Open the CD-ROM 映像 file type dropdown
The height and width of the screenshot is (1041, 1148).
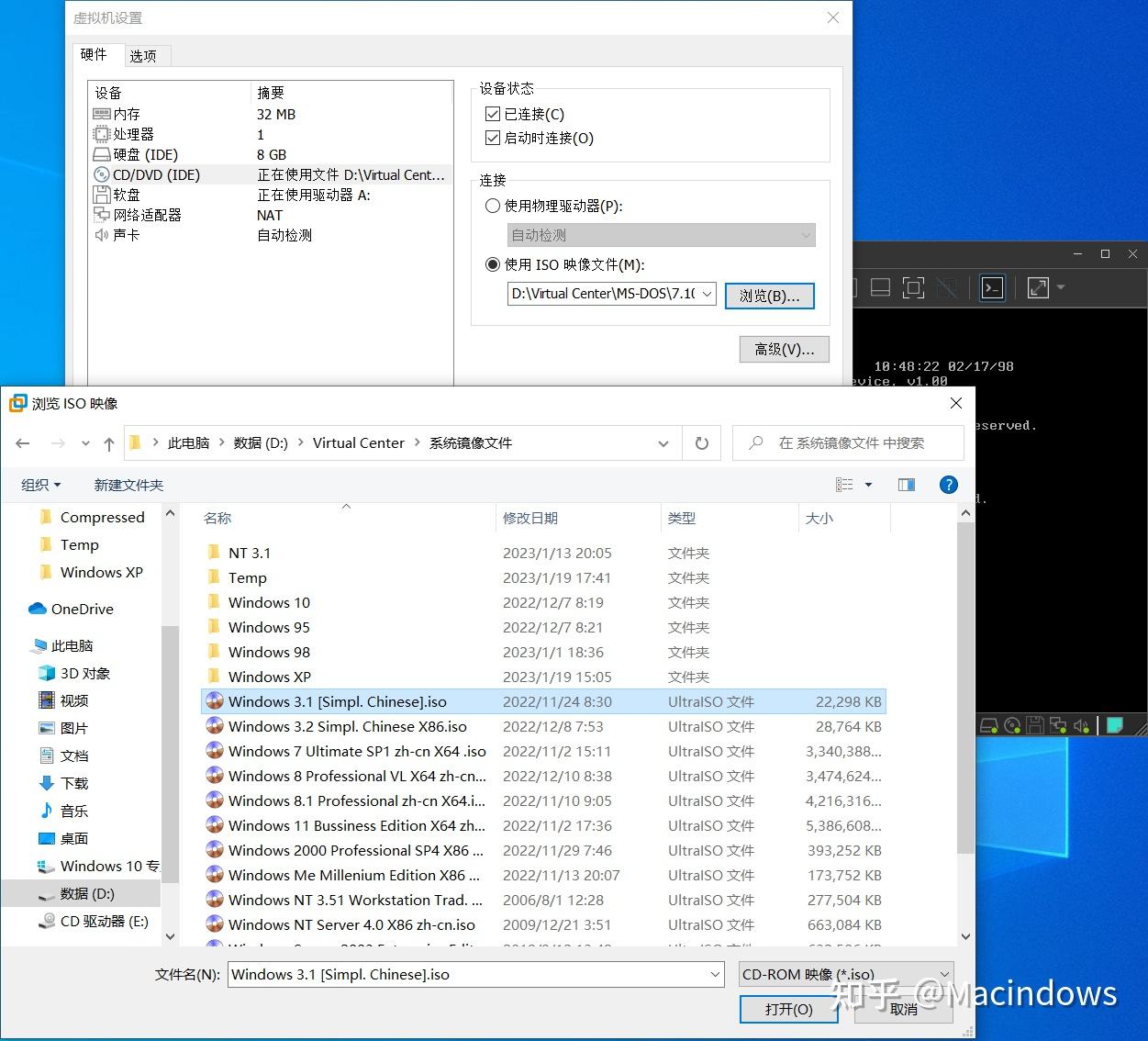coord(846,974)
